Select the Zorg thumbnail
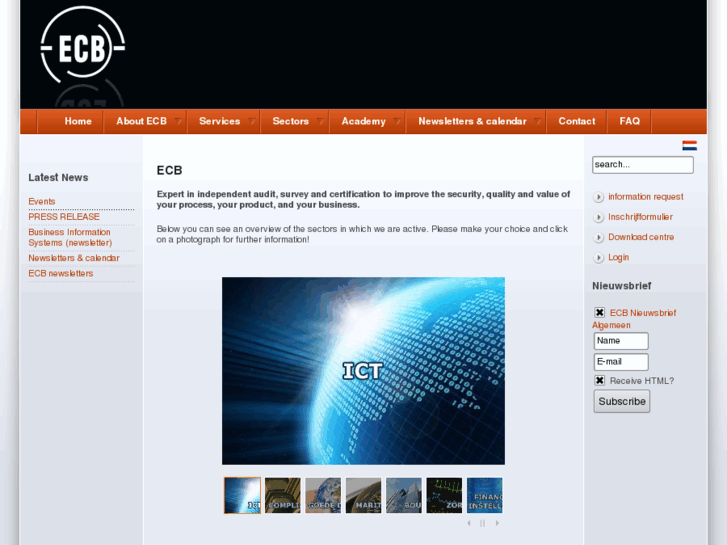The image size is (727, 545). [444, 495]
